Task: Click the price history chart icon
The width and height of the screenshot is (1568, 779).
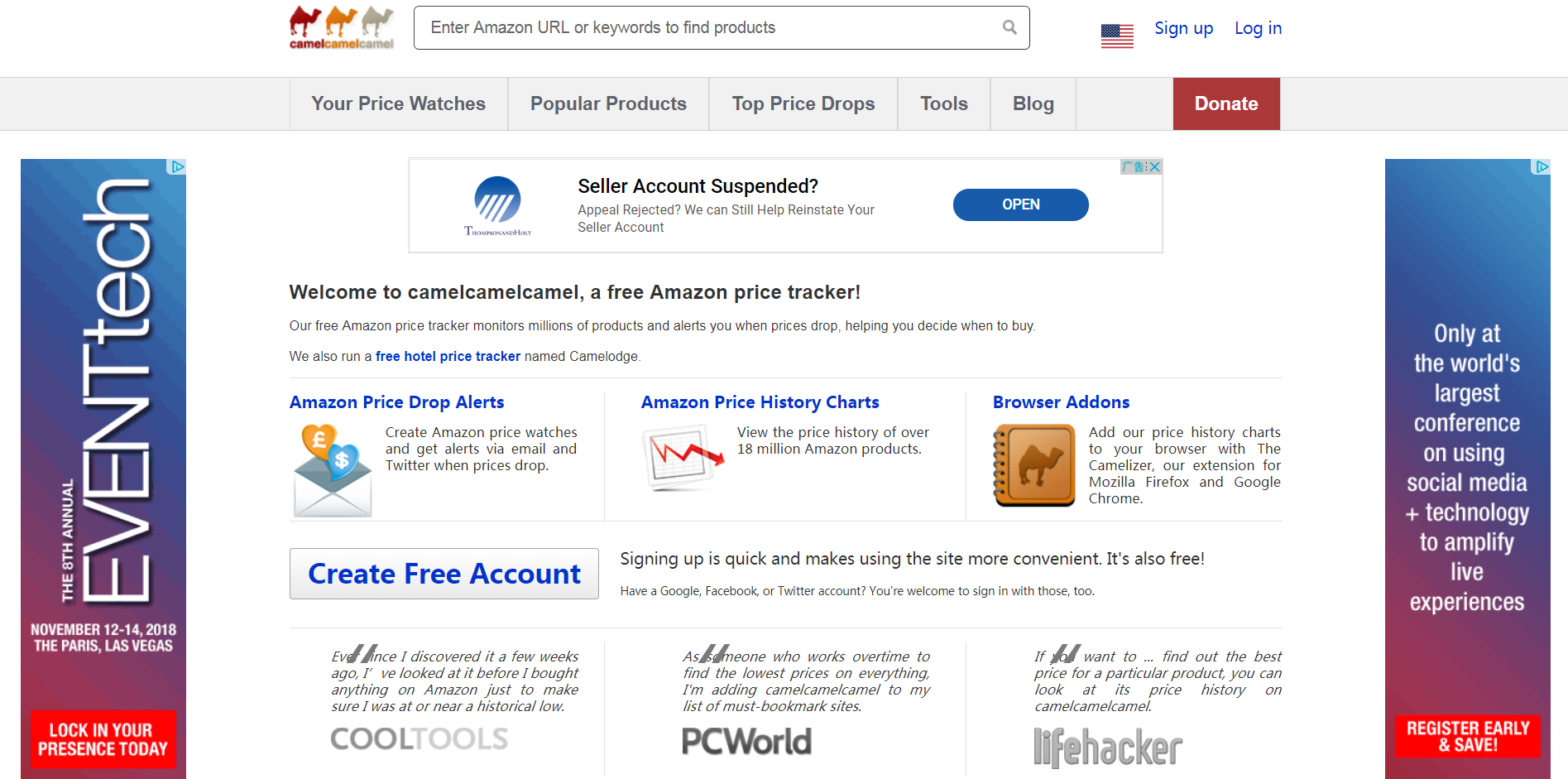Action: pyautogui.click(x=683, y=457)
